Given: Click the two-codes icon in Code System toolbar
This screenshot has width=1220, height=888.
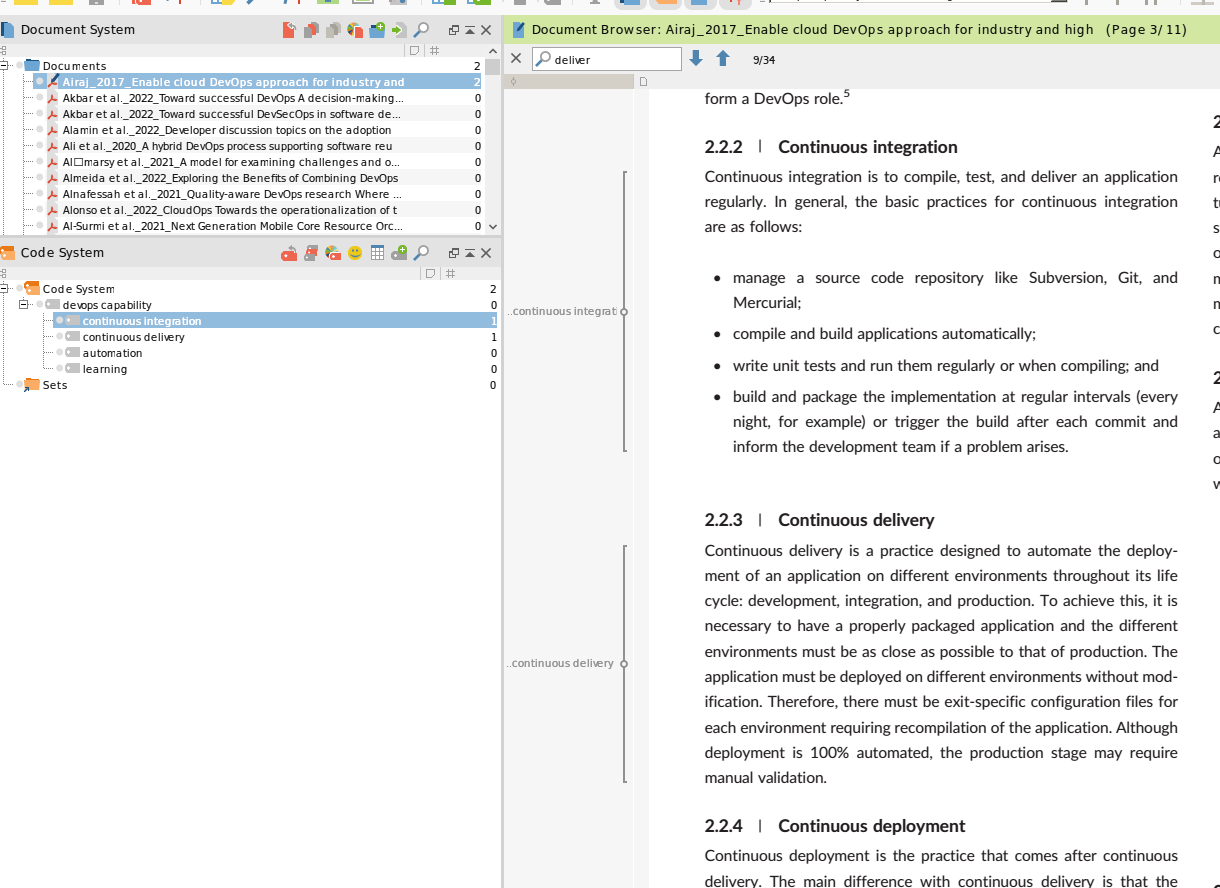Looking at the screenshot, I should click(x=311, y=253).
